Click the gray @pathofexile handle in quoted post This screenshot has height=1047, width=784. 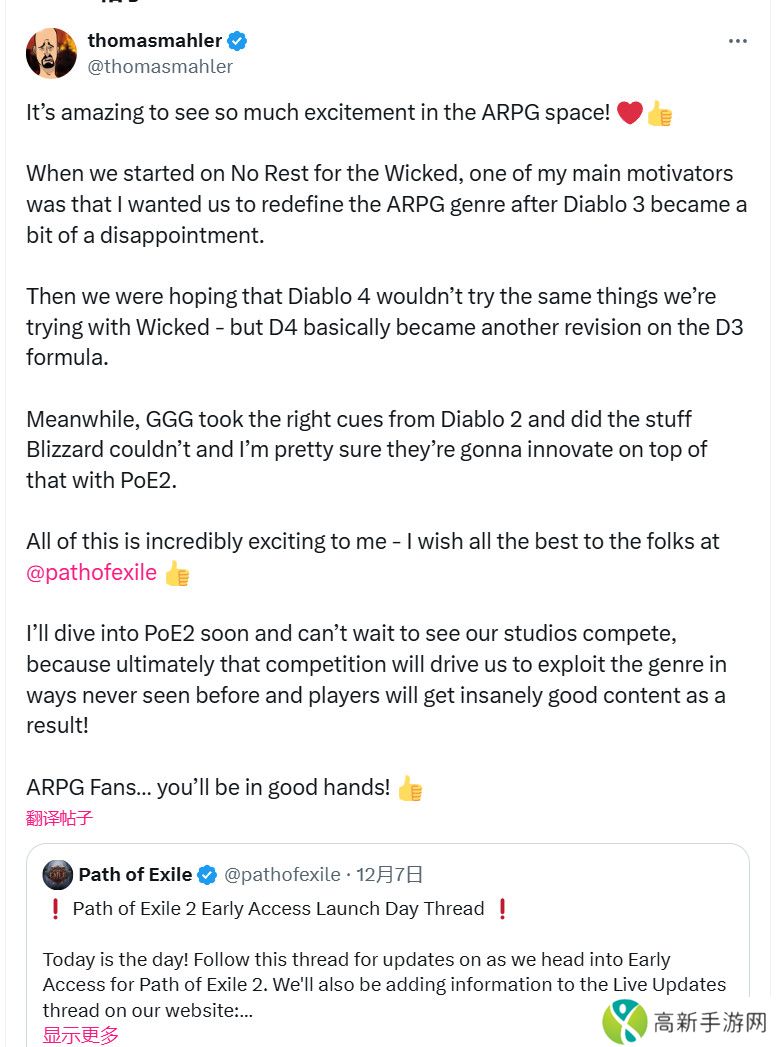pos(282,875)
